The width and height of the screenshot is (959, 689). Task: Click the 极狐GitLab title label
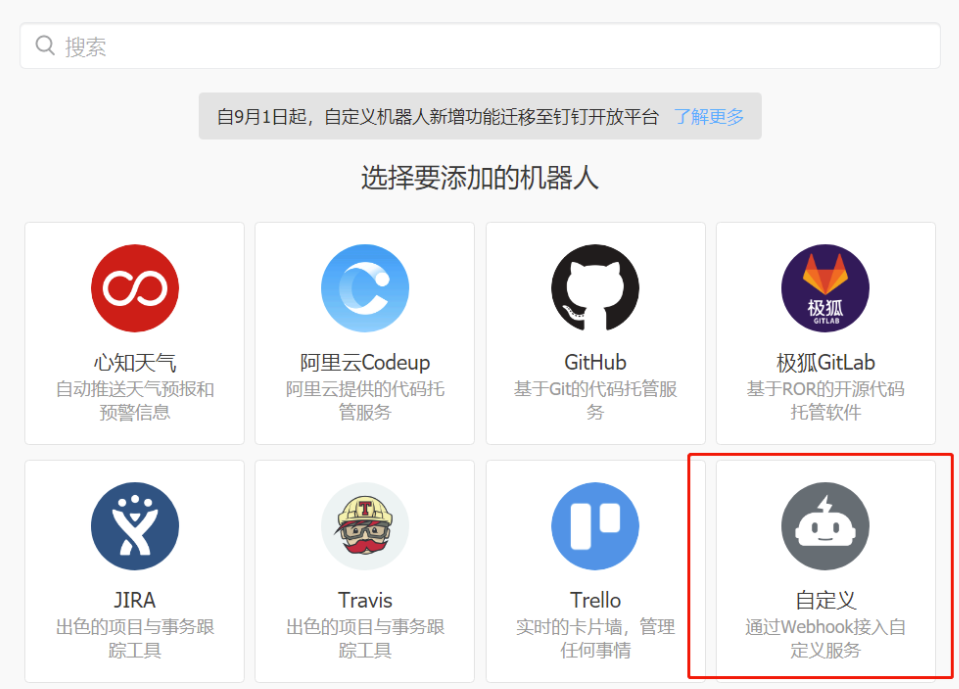pyautogui.click(x=825, y=363)
